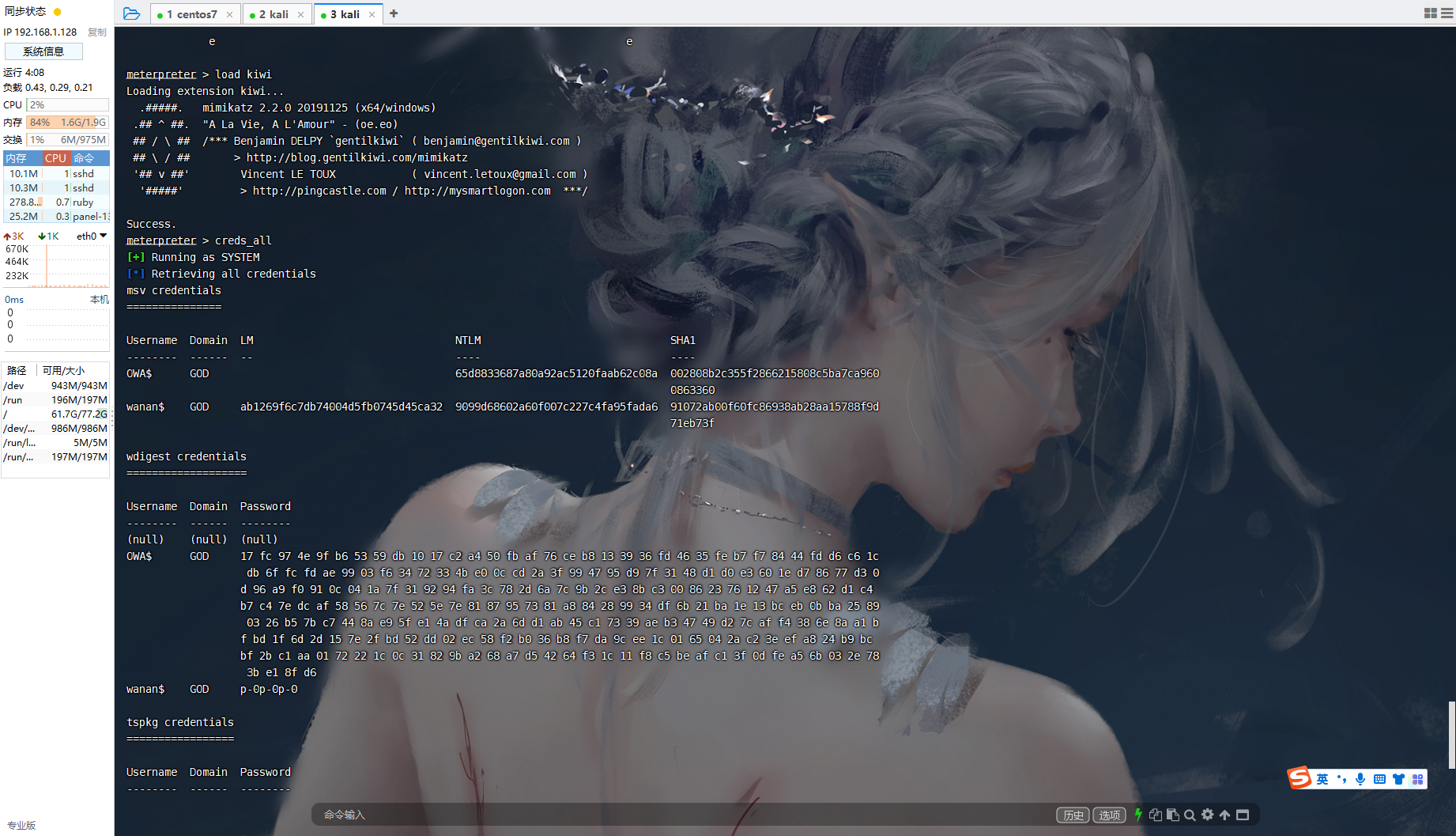This screenshot has height=836, width=1456.
Task: Start Sogou voice input microphone
Action: click(x=1360, y=779)
